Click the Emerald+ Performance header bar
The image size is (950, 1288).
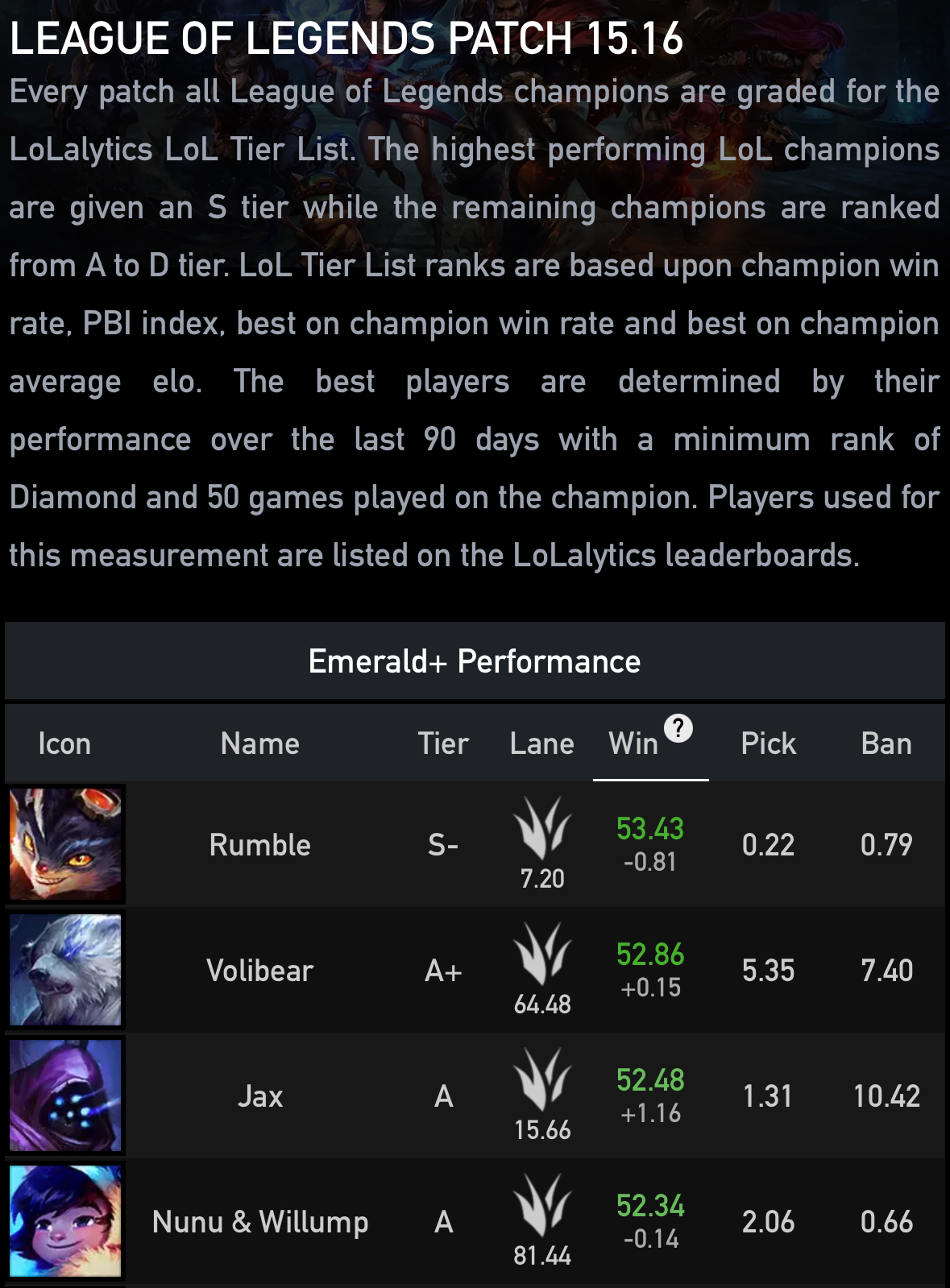coord(475,661)
